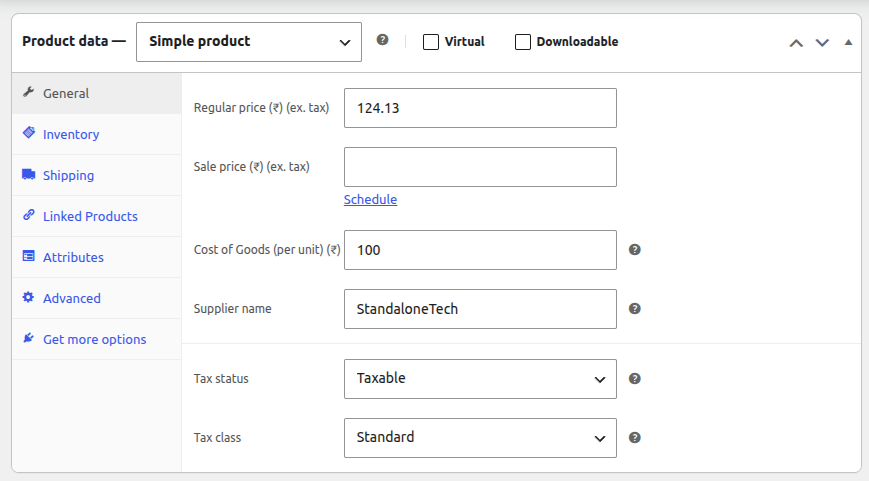
Task: Click the Tax class label
Action: tap(217, 437)
